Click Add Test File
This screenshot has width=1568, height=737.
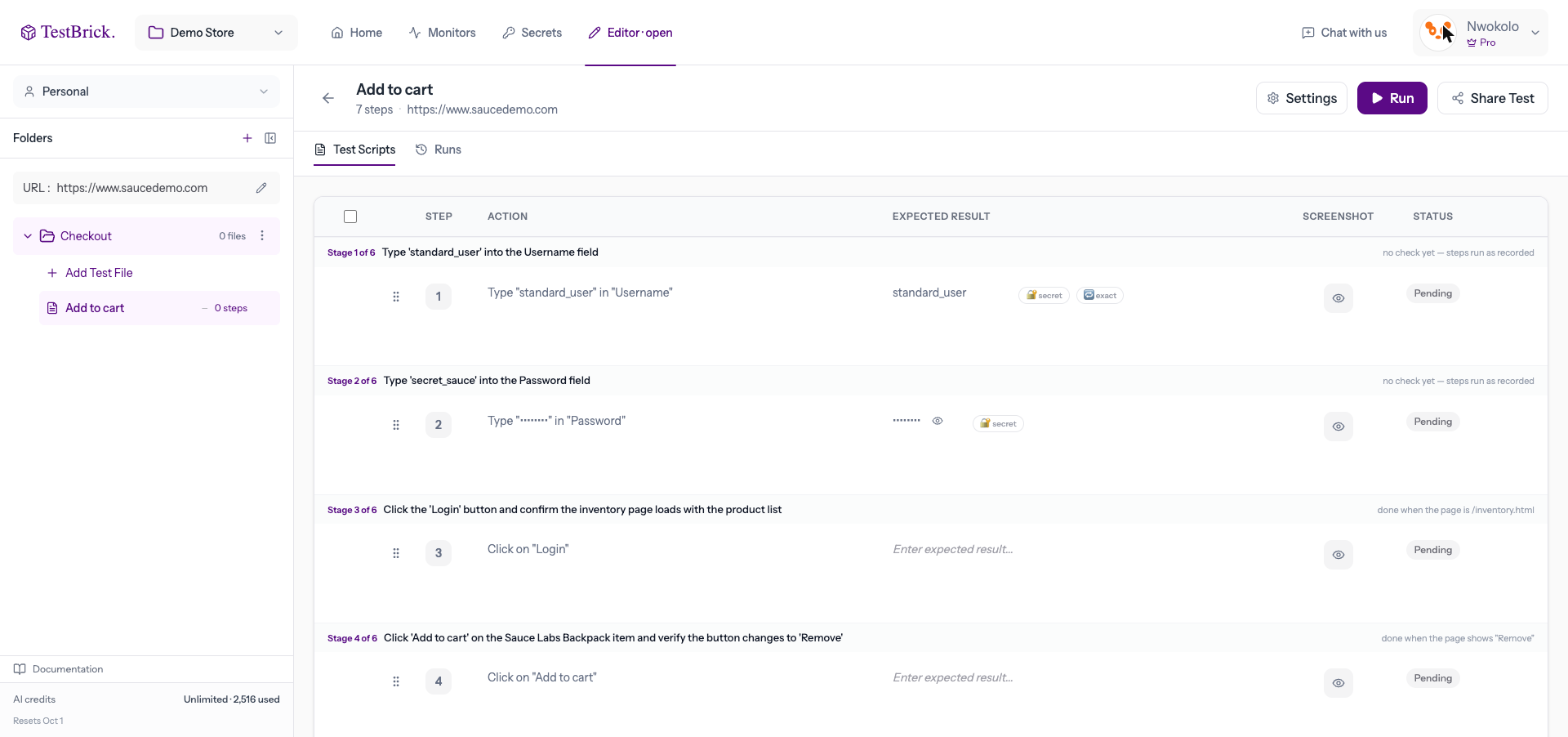coord(89,272)
